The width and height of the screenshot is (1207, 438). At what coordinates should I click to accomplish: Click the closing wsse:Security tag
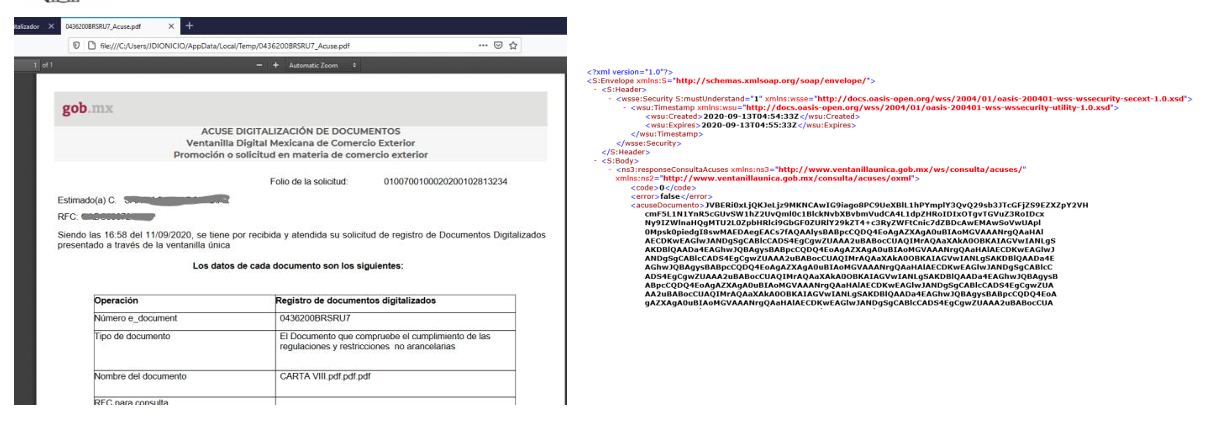tap(648, 143)
